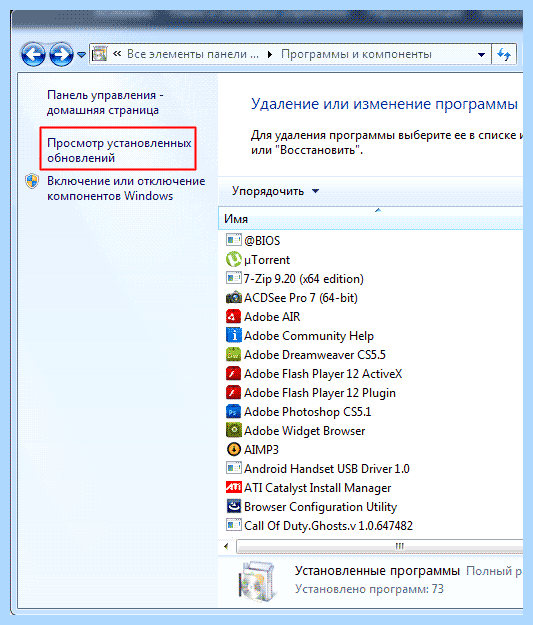Select Adobe Flash Player 12 ActiveX text
This screenshot has height=625, width=533.
323,374
